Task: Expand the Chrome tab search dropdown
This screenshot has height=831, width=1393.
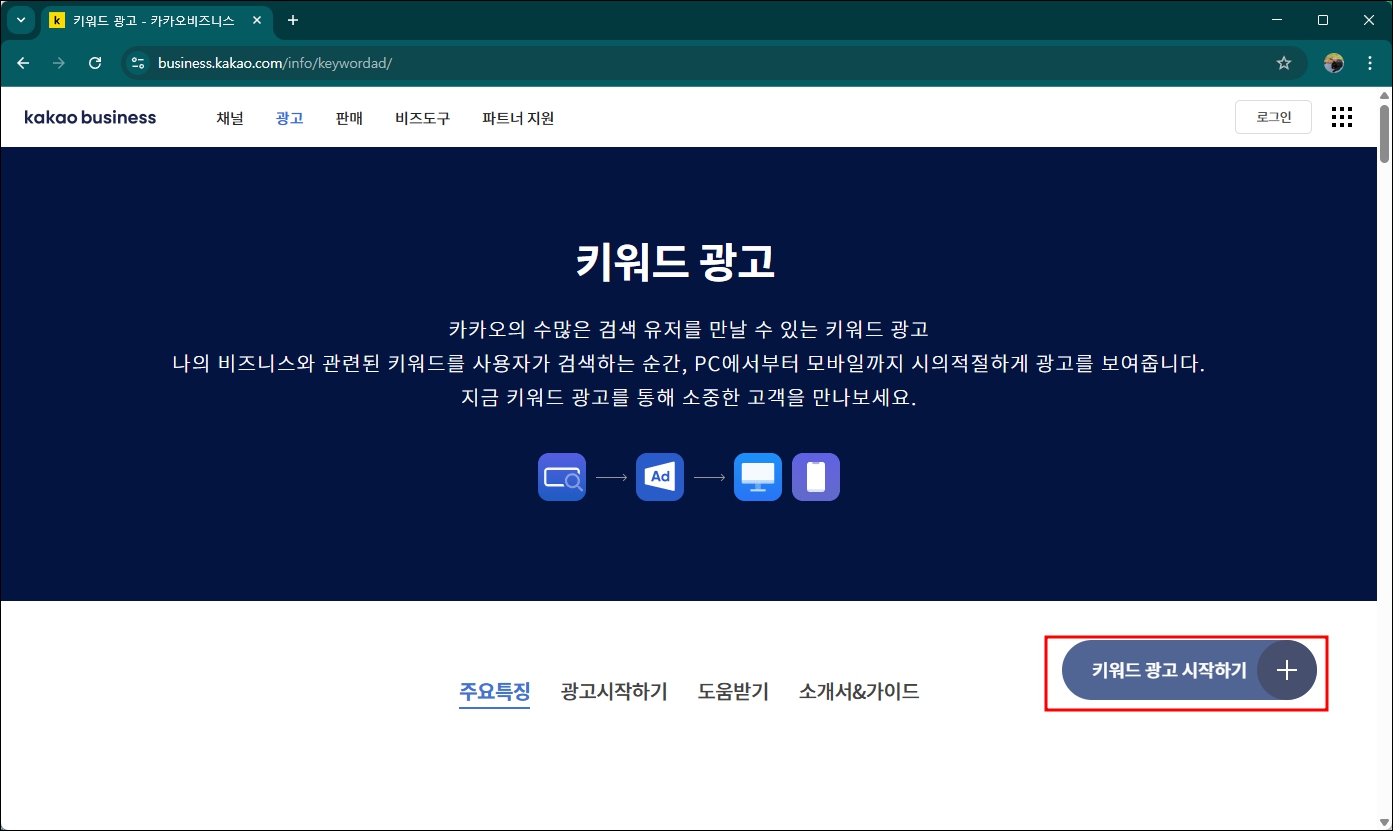Action: (x=21, y=20)
